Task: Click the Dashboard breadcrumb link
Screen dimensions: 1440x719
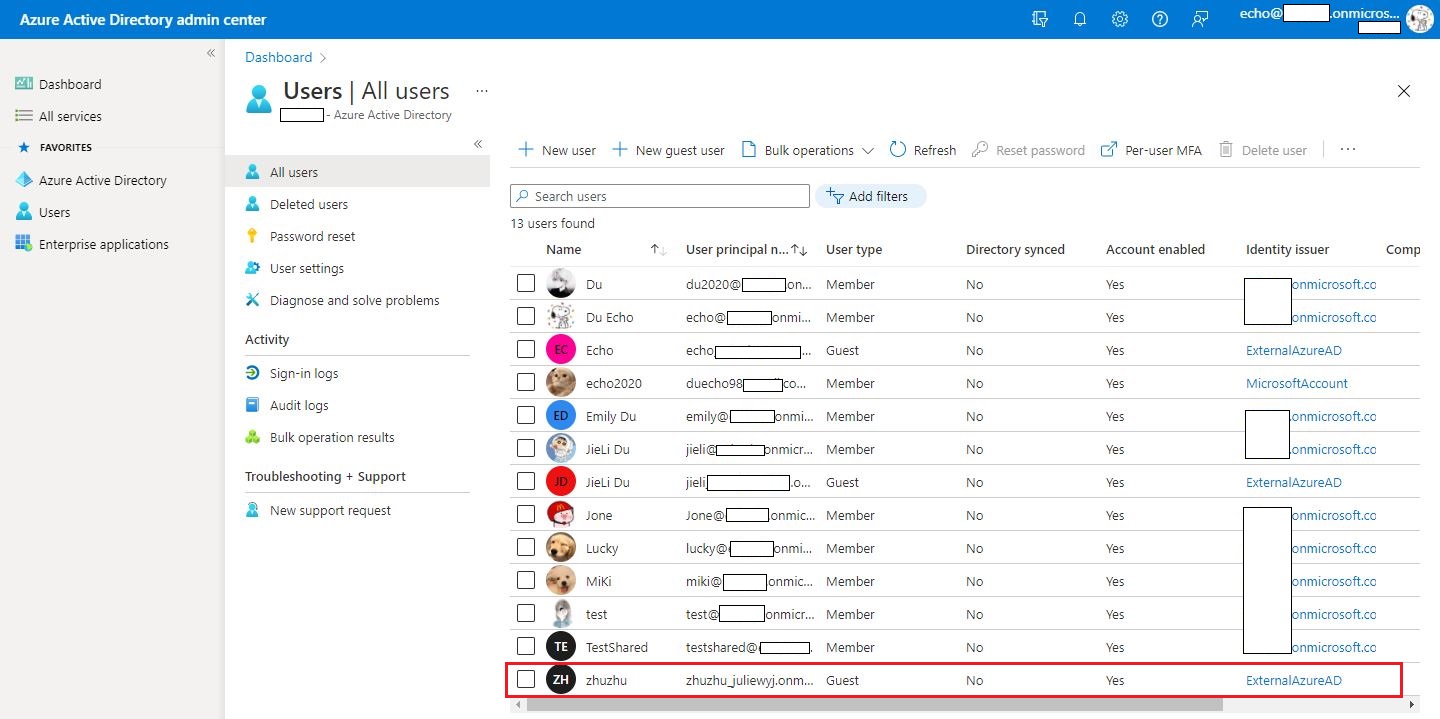Action: coord(279,57)
